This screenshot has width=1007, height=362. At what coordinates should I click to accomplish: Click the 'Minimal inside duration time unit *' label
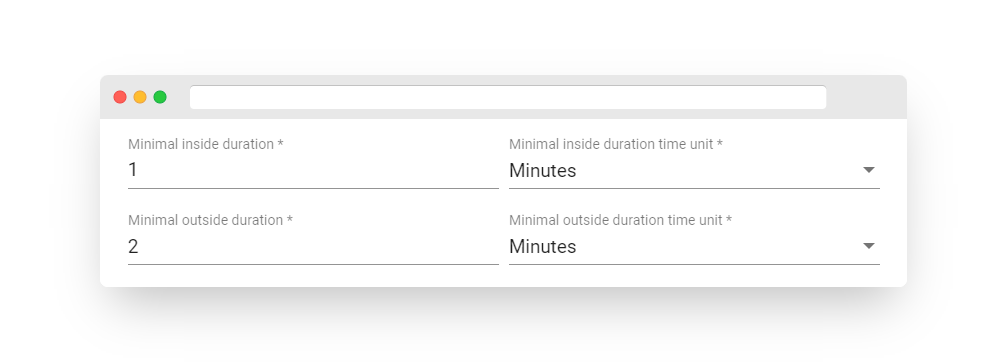click(x=616, y=144)
